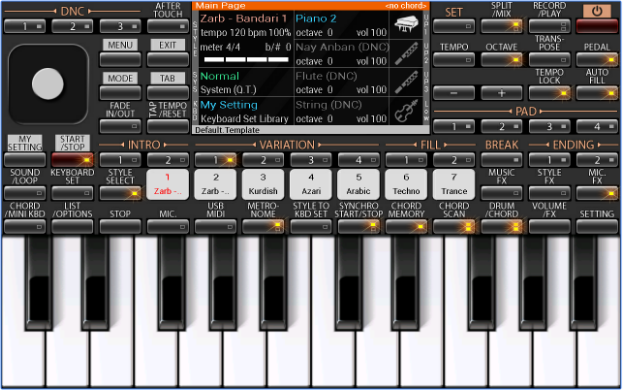623x390 pixels.
Task: Disable the Auto Fill button
Action: (x=597, y=93)
